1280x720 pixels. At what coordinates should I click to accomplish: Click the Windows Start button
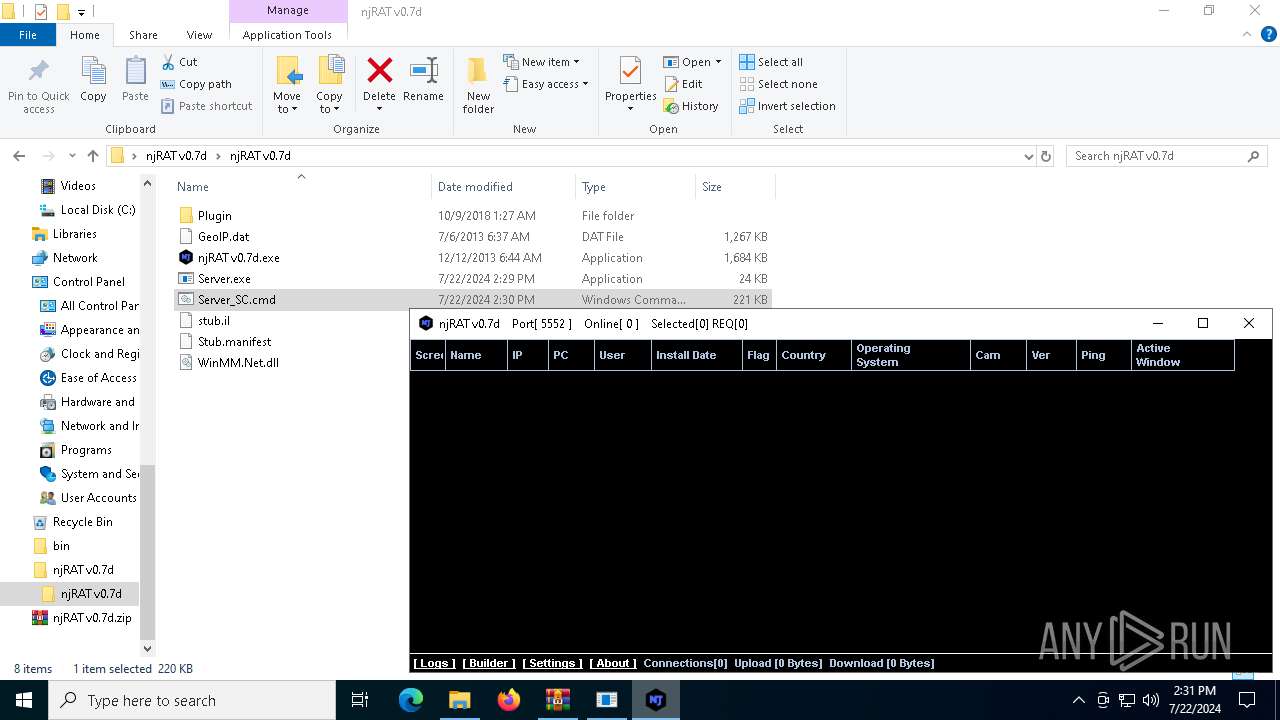[x=24, y=700]
